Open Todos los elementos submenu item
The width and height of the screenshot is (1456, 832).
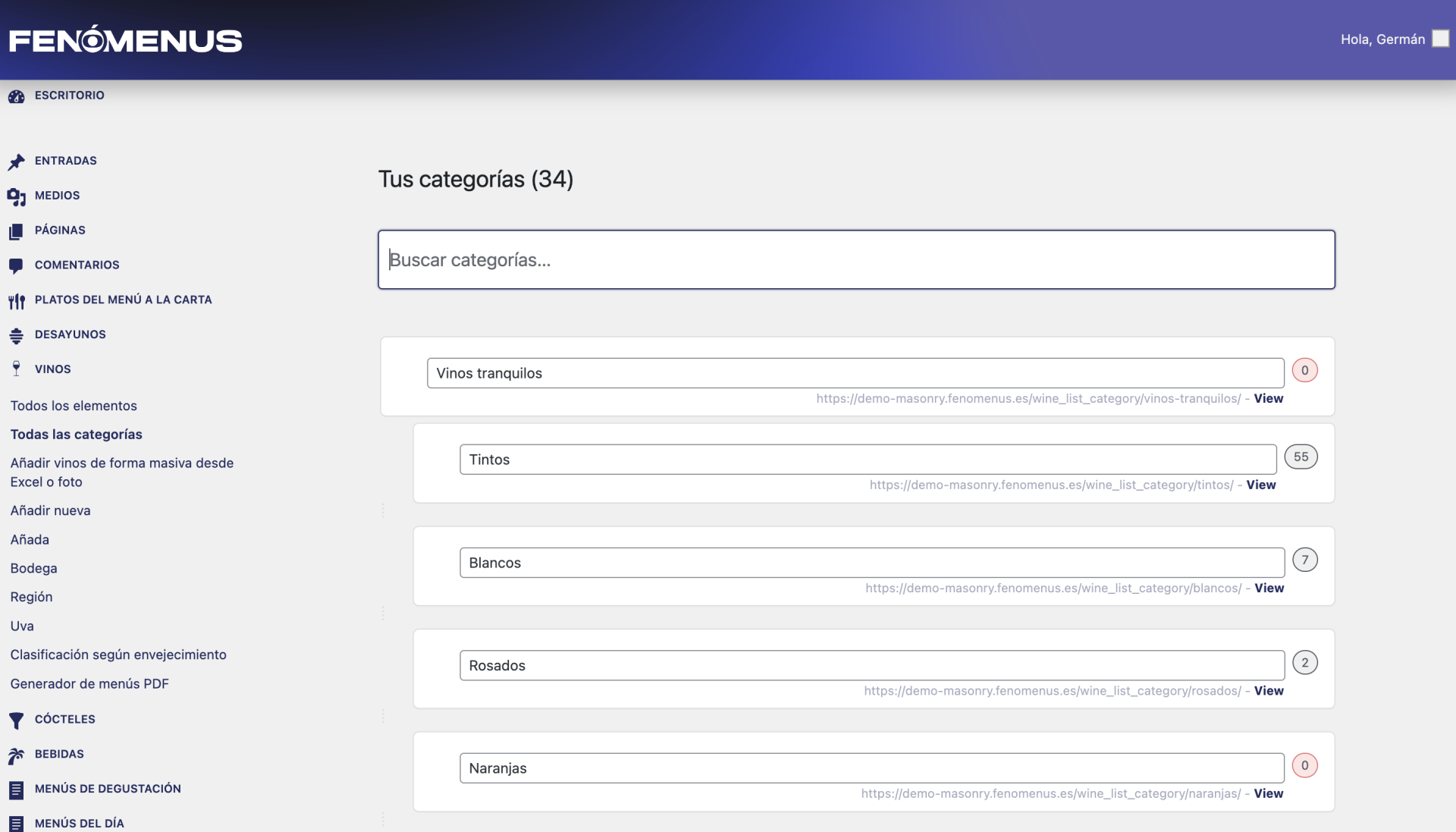click(74, 406)
